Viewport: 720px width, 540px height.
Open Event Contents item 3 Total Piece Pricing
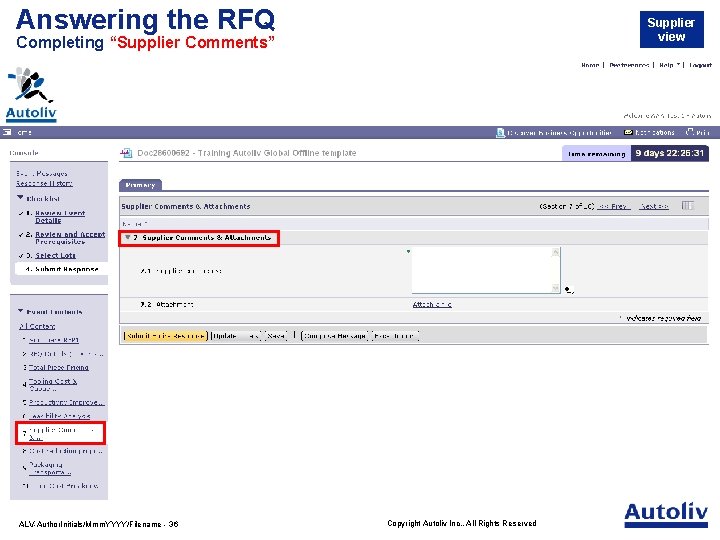pos(59,367)
